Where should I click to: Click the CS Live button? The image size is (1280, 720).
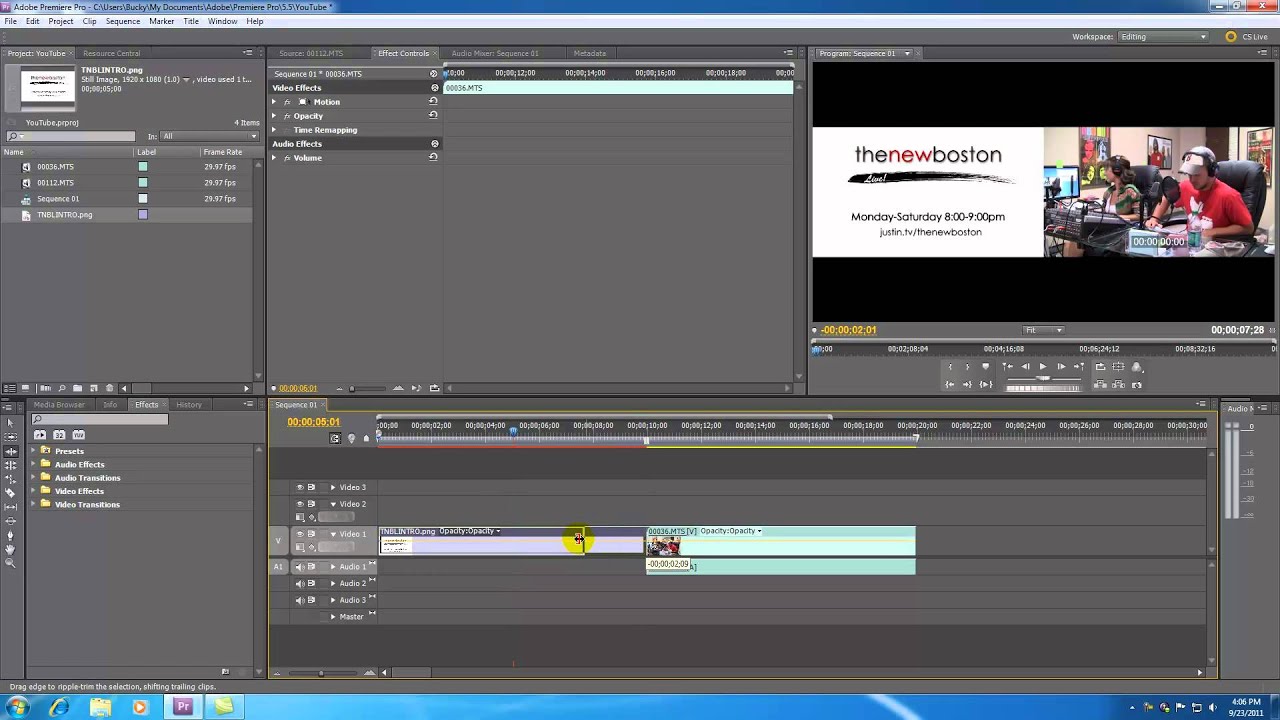(x=1246, y=37)
